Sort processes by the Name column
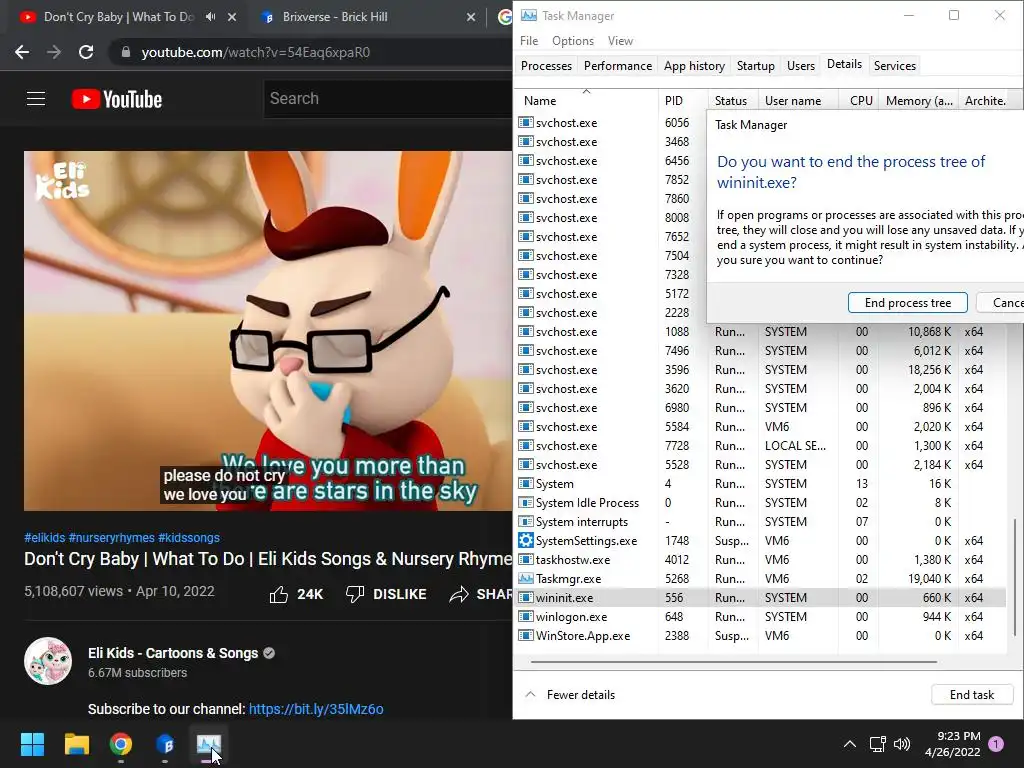This screenshot has height=768, width=1024. (587, 101)
